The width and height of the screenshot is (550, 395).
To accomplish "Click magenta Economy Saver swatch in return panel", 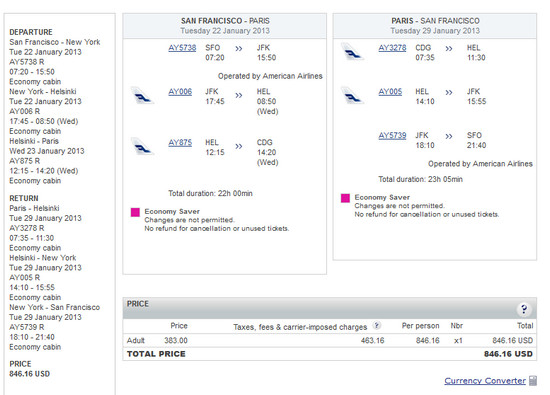I will [346, 198].
